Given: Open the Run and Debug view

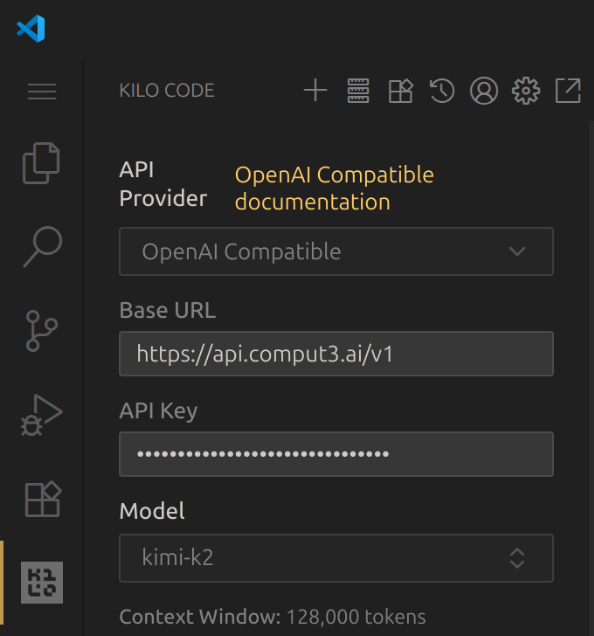Looking at the screenshot, I should [x=41, y=415].
